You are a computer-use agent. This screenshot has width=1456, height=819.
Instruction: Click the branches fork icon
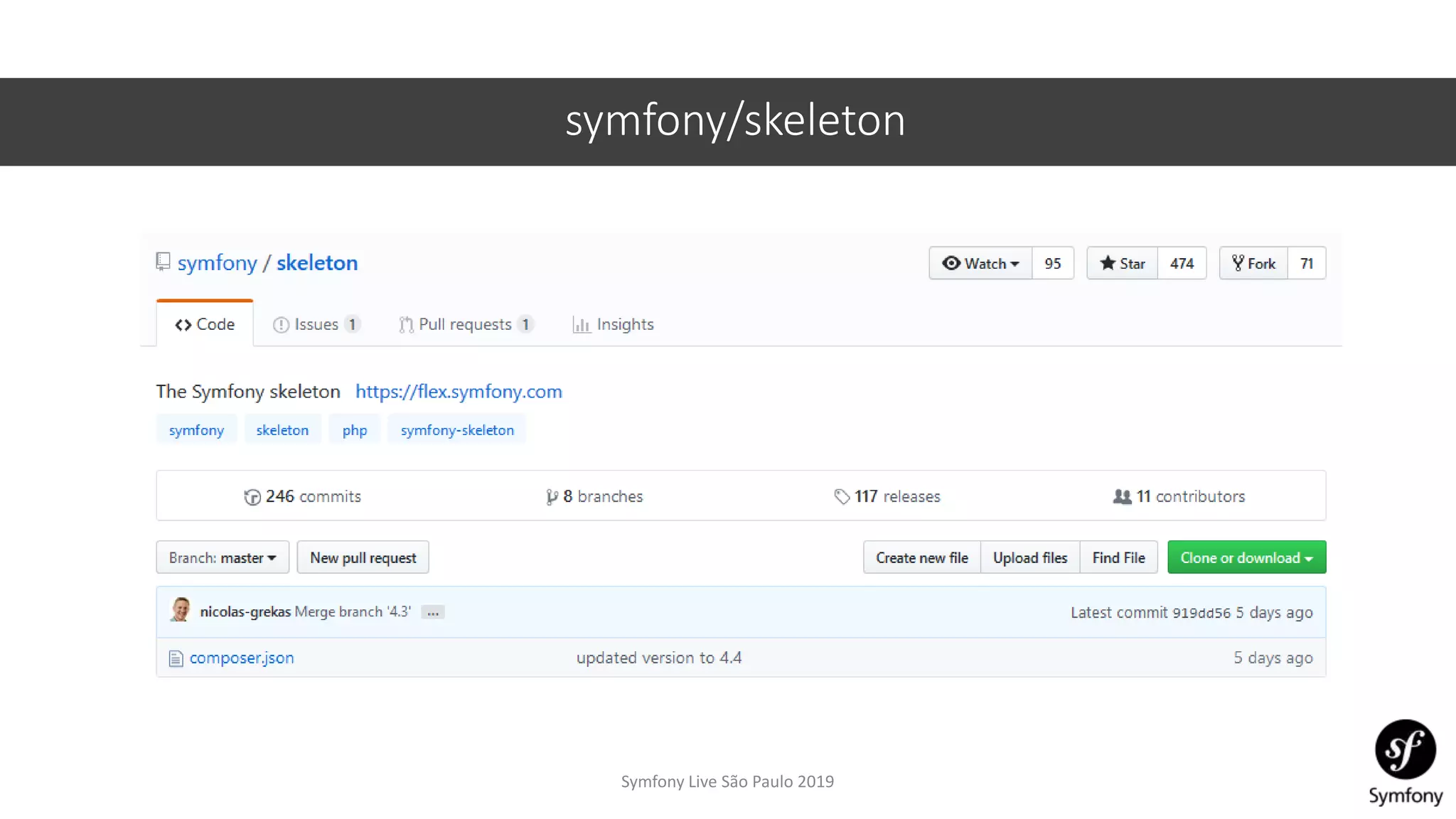tap(552, 497)
